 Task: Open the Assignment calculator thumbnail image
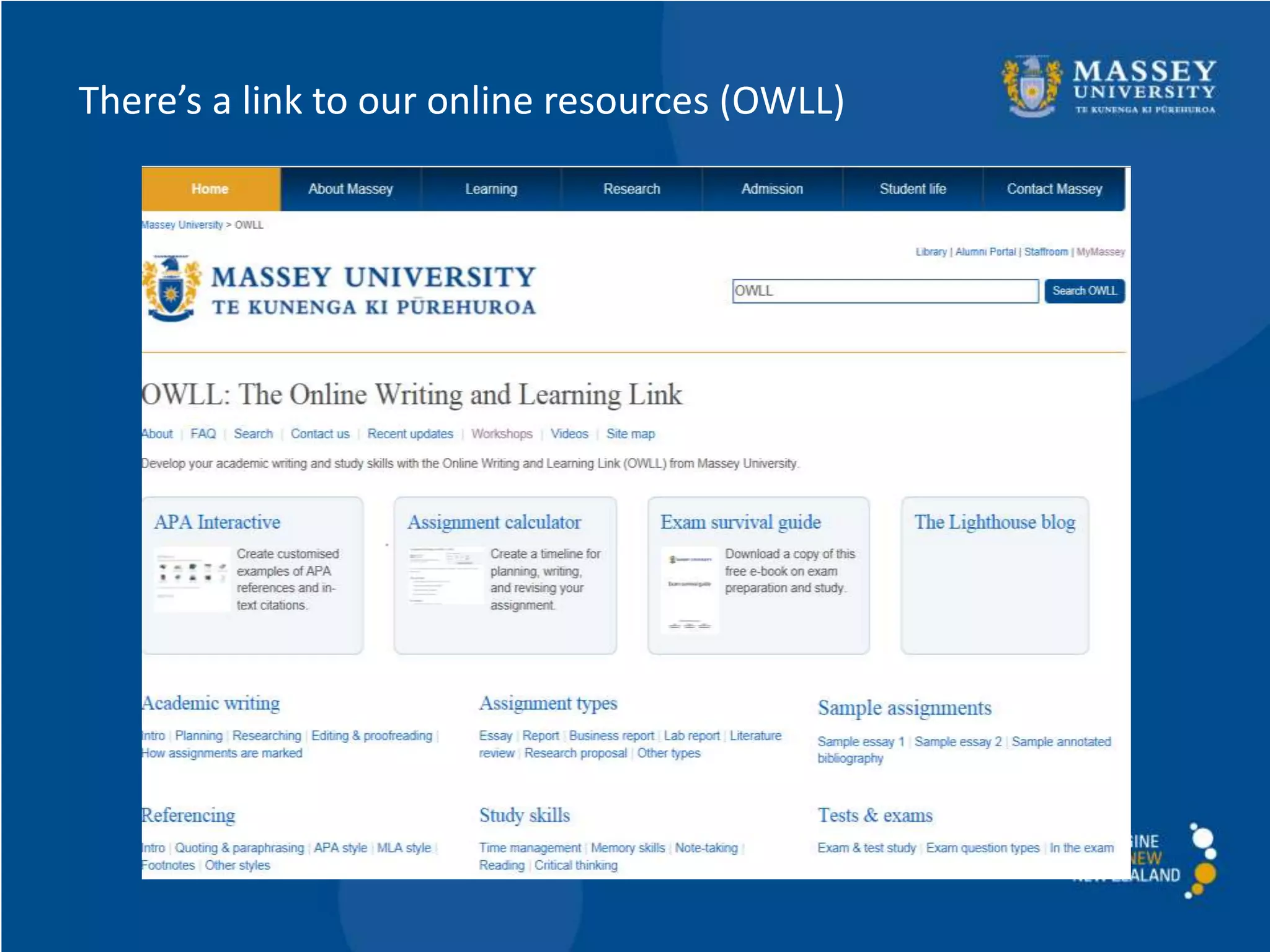pos(445,576)
